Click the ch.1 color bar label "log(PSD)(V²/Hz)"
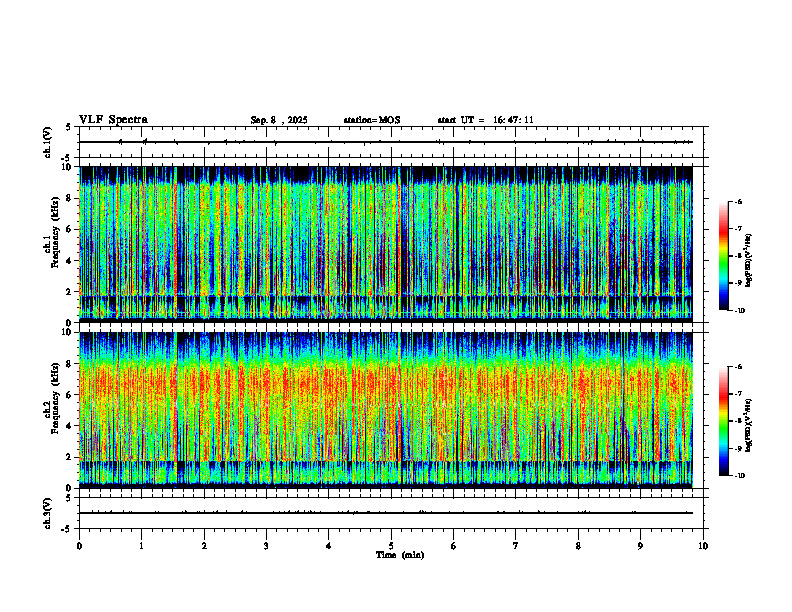The image size is (792, 612). tap(749, 261)
